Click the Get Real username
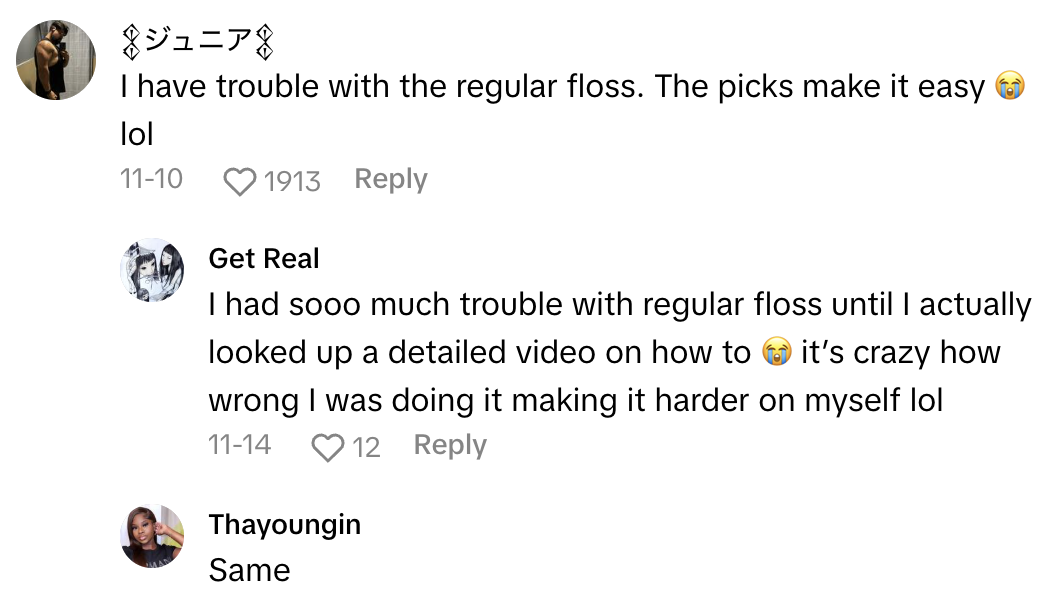 [264, 259]
